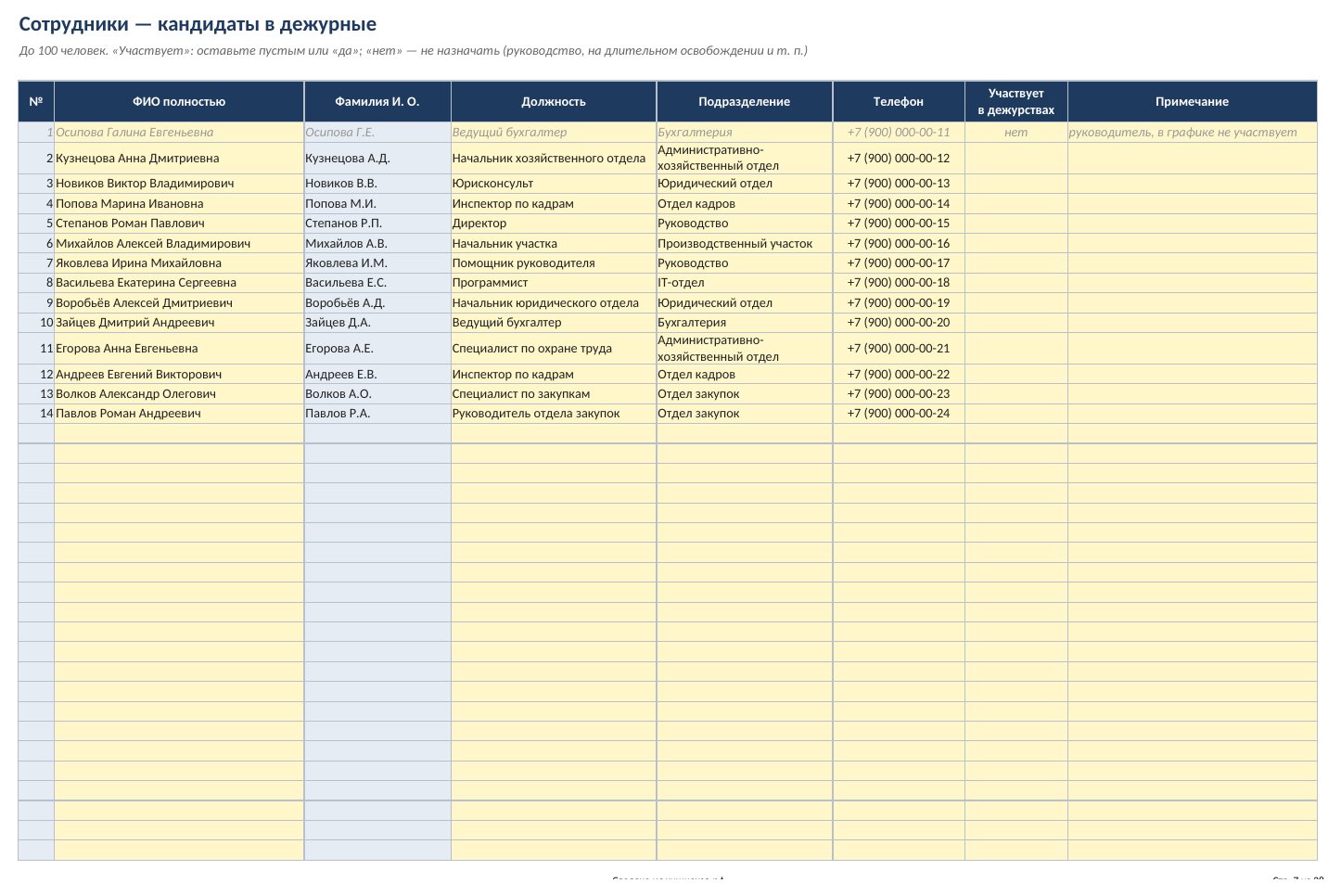Click the "Должность" column header

tap(554, 102)
